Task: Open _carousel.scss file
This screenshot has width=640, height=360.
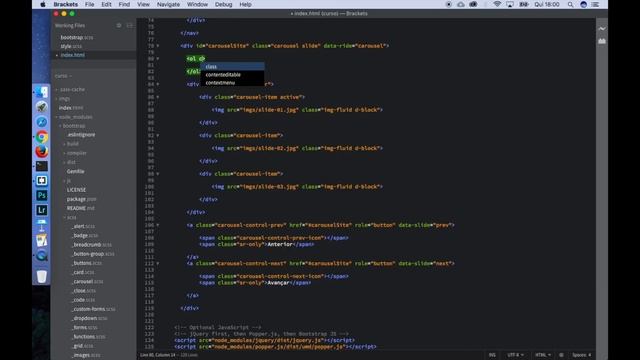Action: click(87, 282)
